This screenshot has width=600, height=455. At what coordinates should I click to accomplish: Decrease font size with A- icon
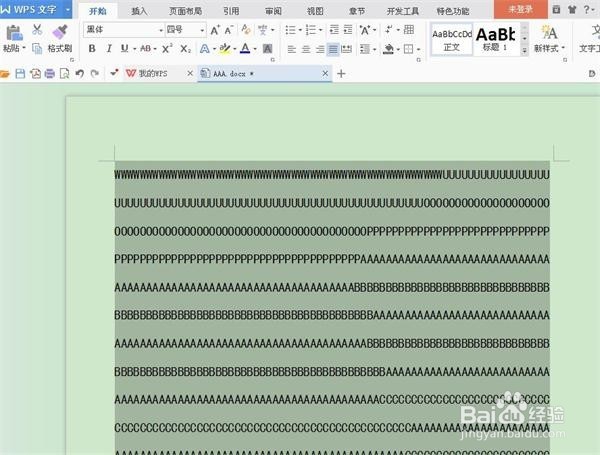click(x=229, y=30)
